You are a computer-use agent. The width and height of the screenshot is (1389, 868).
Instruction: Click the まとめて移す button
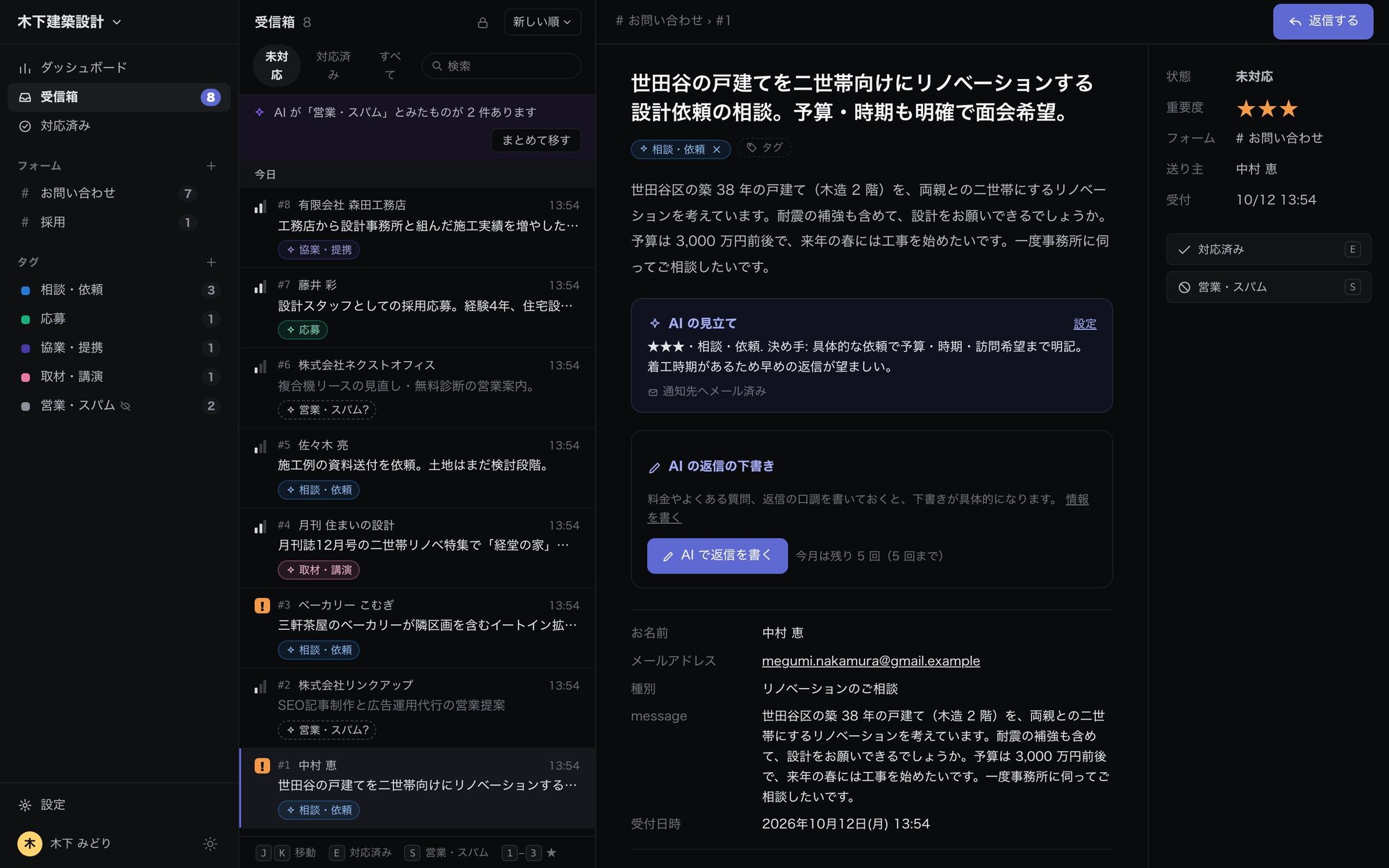click(x=536, y=140)
